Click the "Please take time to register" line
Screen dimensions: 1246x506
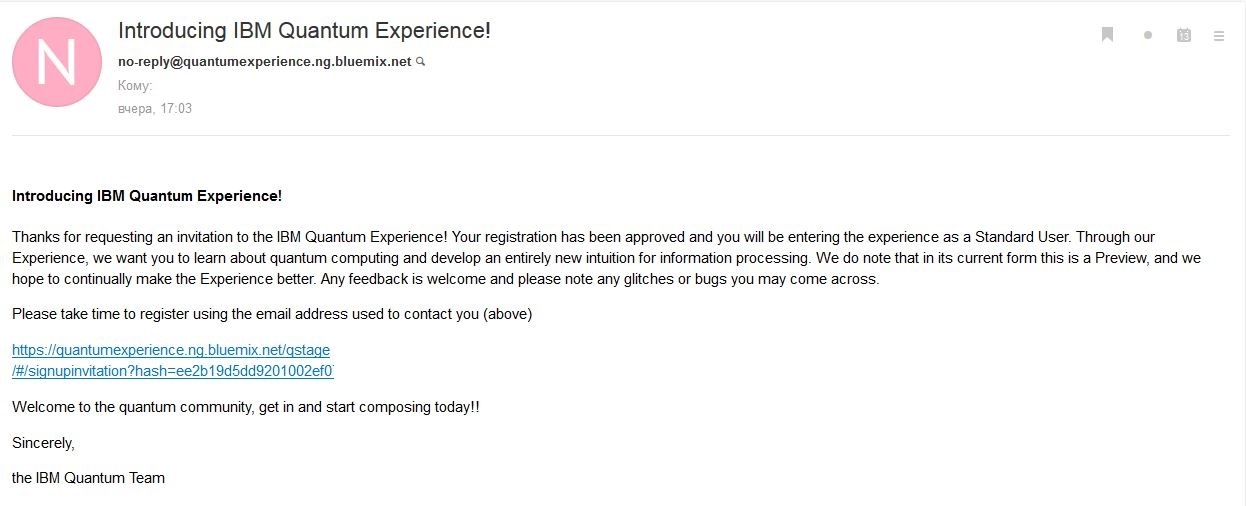272,314
